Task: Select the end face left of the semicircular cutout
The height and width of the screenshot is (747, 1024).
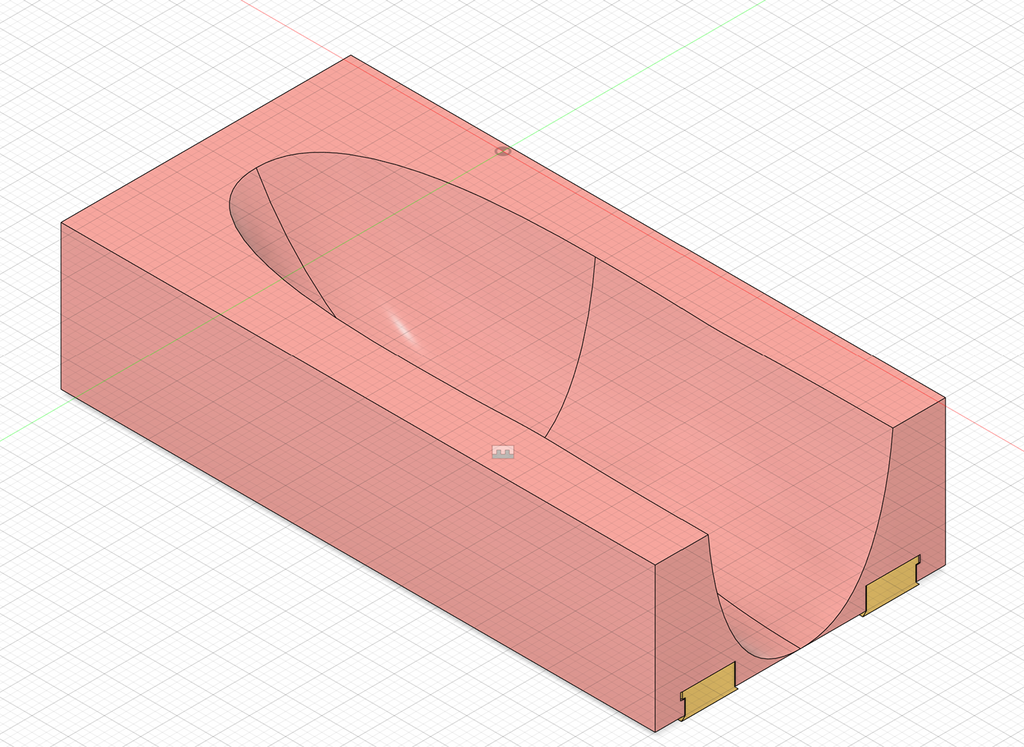Action: 682,627
